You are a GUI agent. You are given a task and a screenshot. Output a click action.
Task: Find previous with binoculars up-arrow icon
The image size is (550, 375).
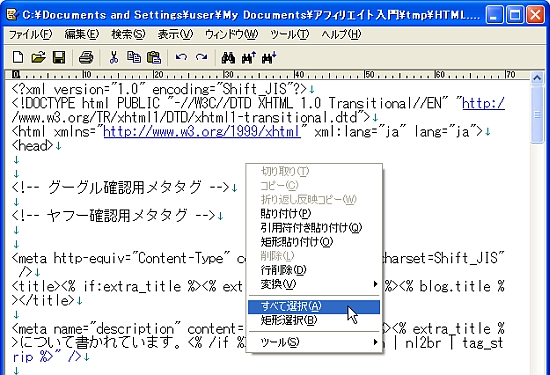[249, 58]
